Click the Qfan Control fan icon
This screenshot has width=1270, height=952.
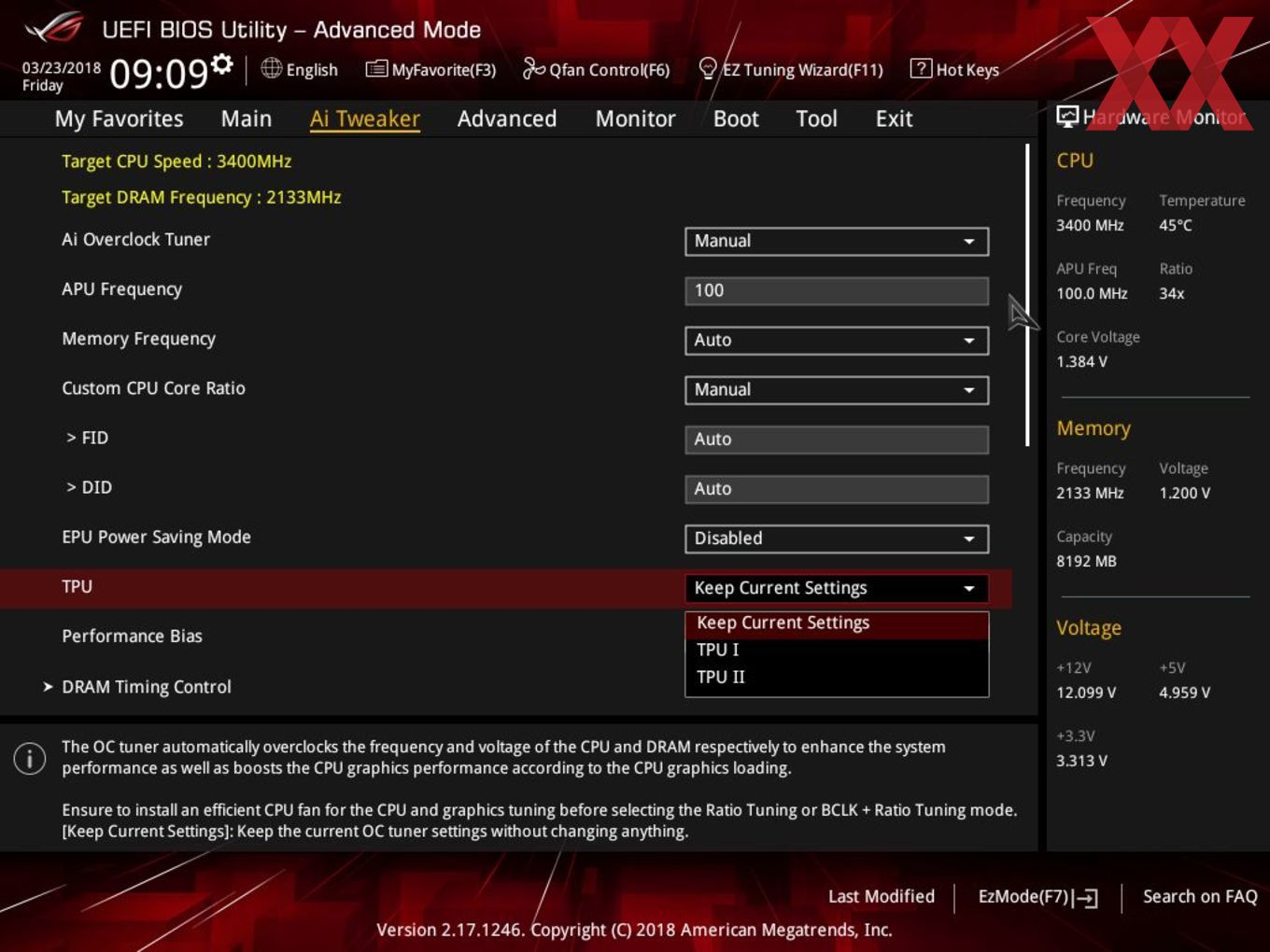533,68
